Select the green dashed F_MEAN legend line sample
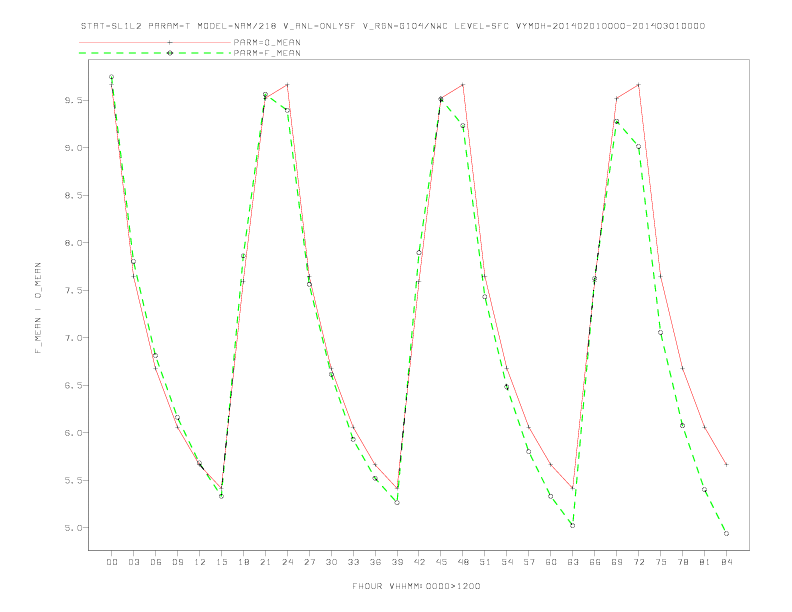The width and height of the screenshot is (792, 612). click(x=155, y=53)
